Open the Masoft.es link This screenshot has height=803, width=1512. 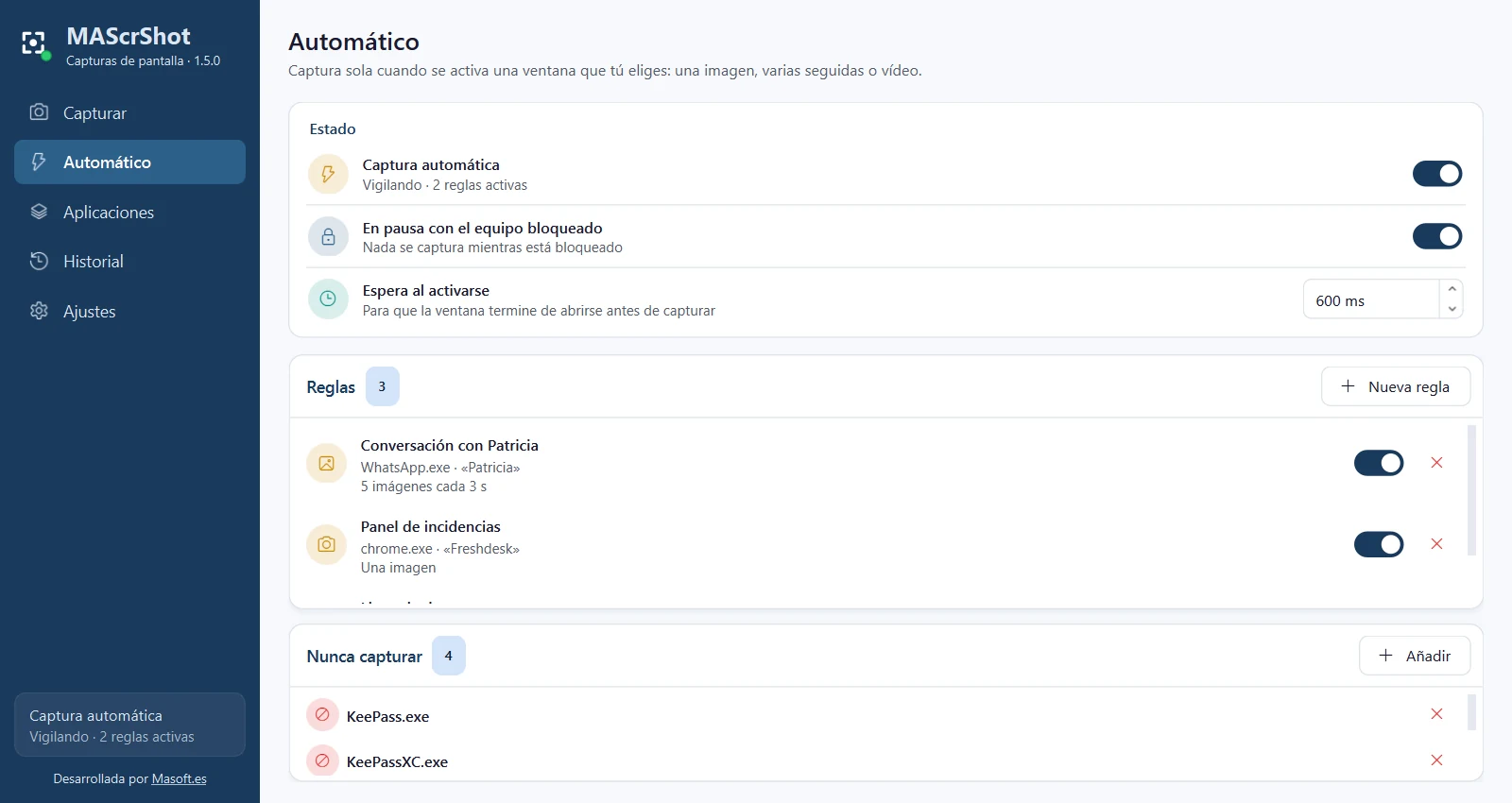pyautogui.click(x=179, y=779)
